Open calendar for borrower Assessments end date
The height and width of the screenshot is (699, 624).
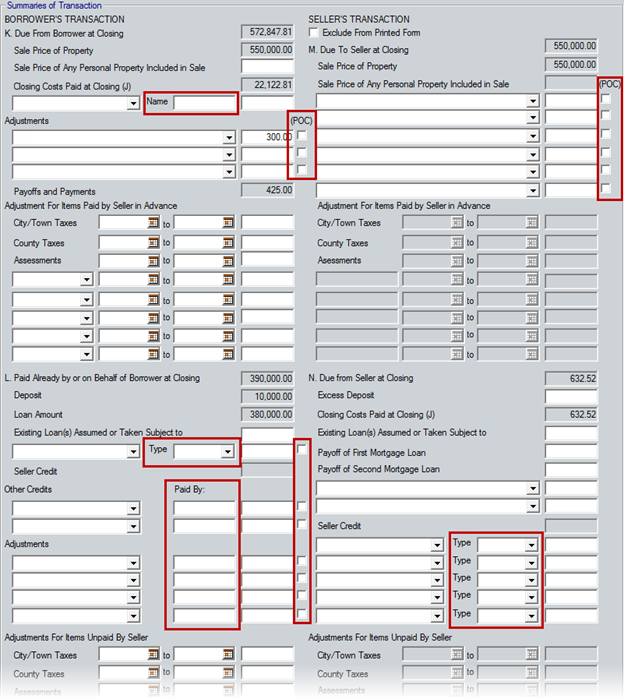point(228,261)
